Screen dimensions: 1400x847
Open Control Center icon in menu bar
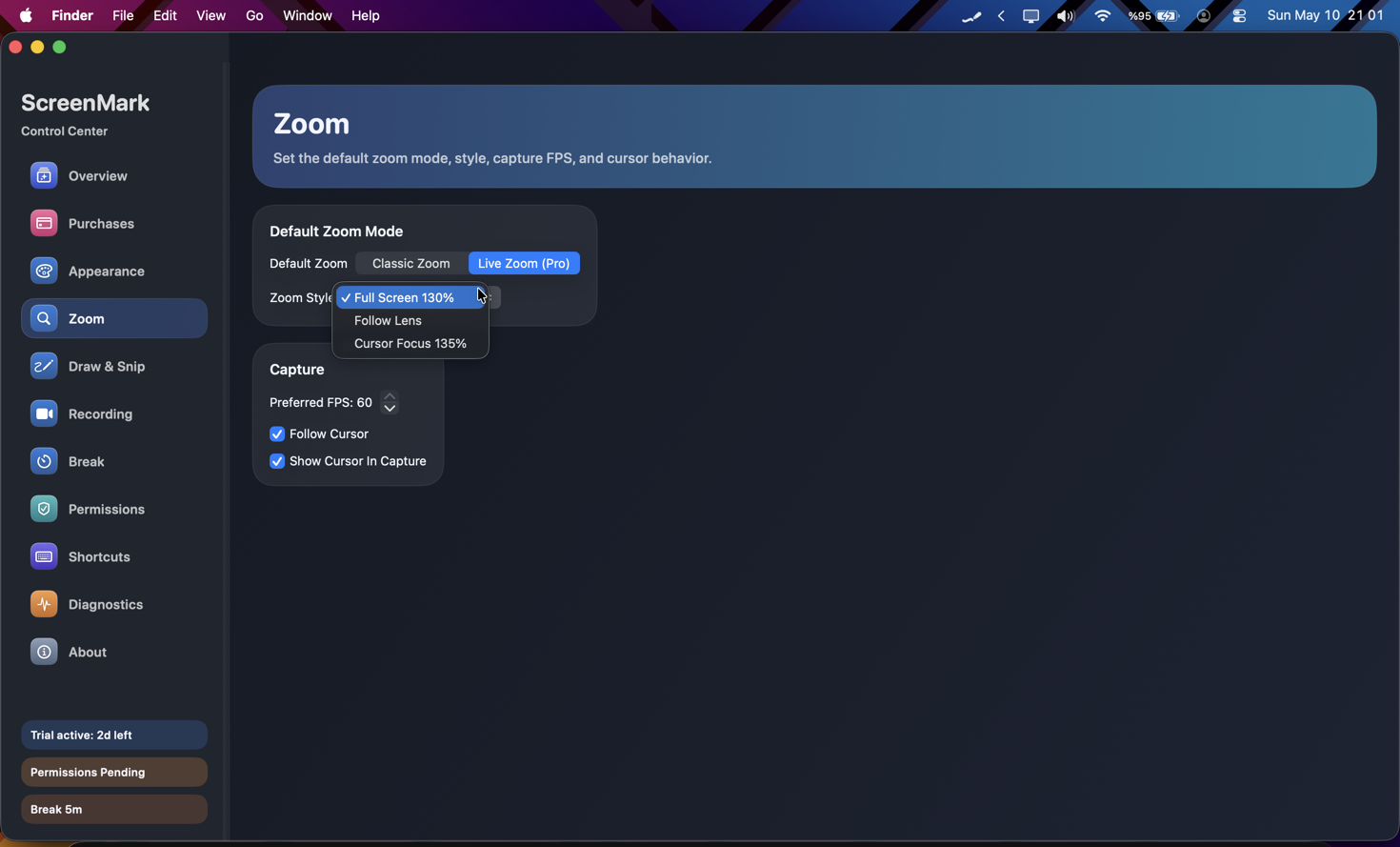point(1239,15)
